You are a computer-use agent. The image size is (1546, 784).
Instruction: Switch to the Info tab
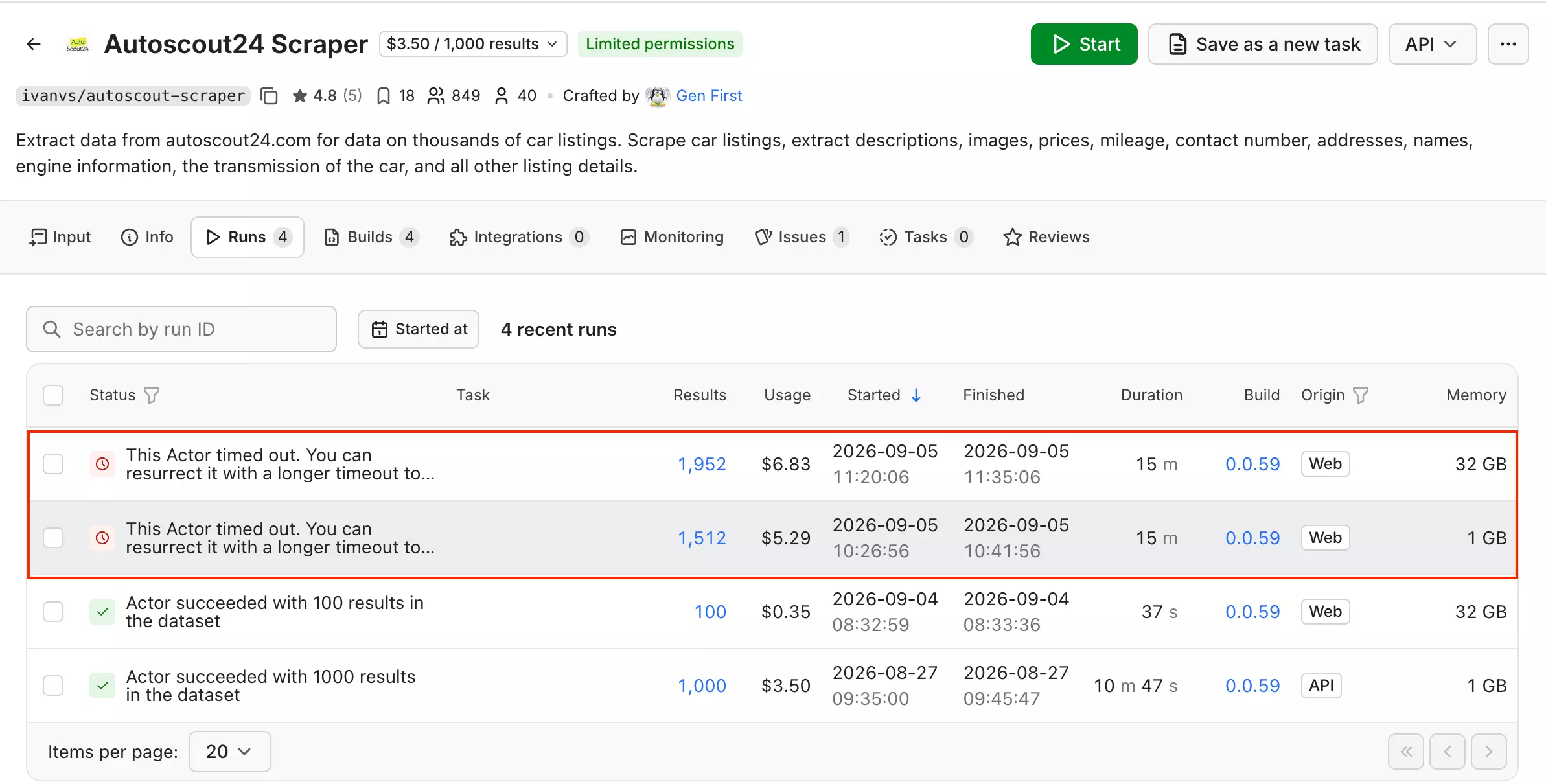147,237
